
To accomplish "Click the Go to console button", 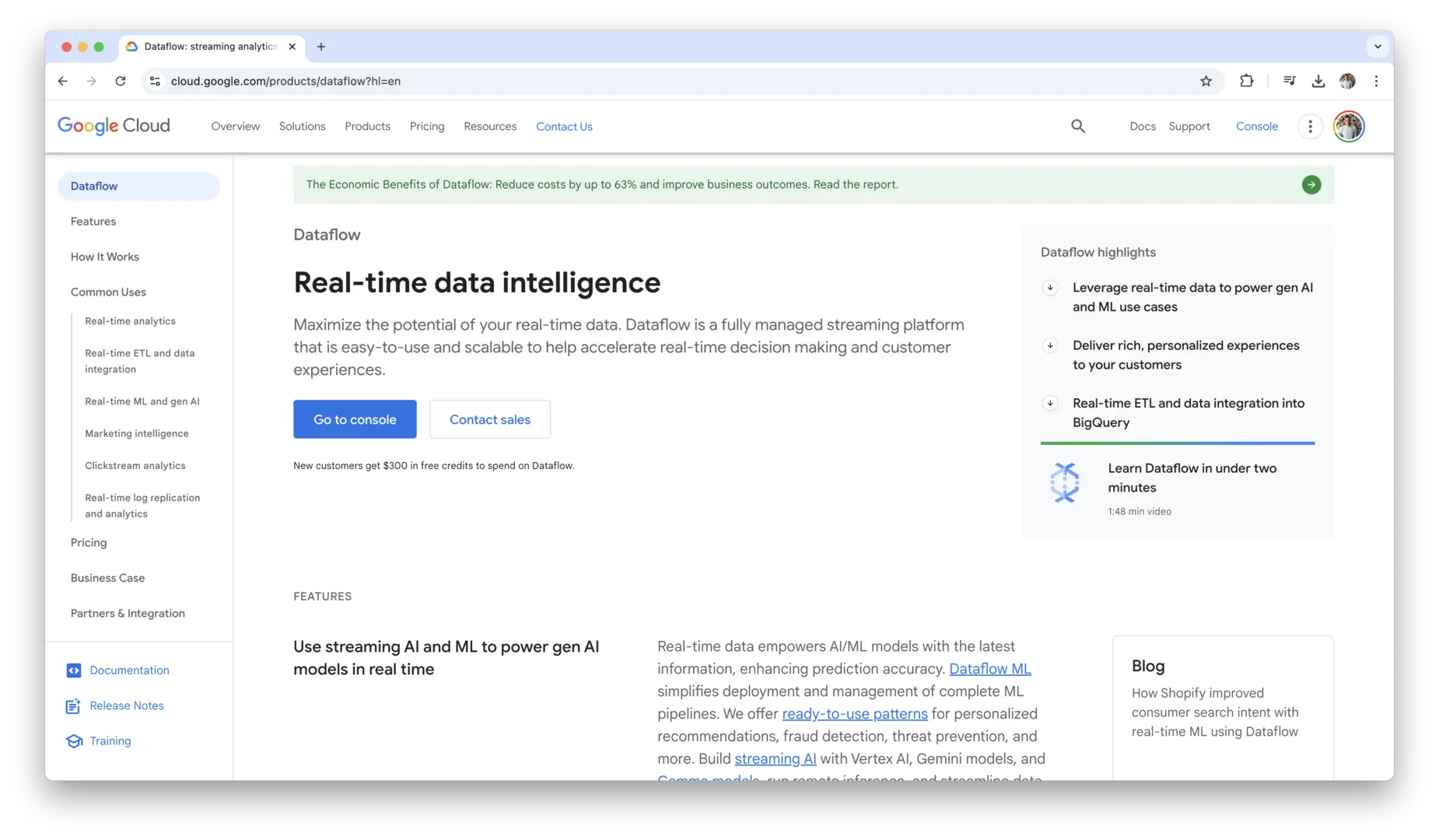I will point(355,419).
